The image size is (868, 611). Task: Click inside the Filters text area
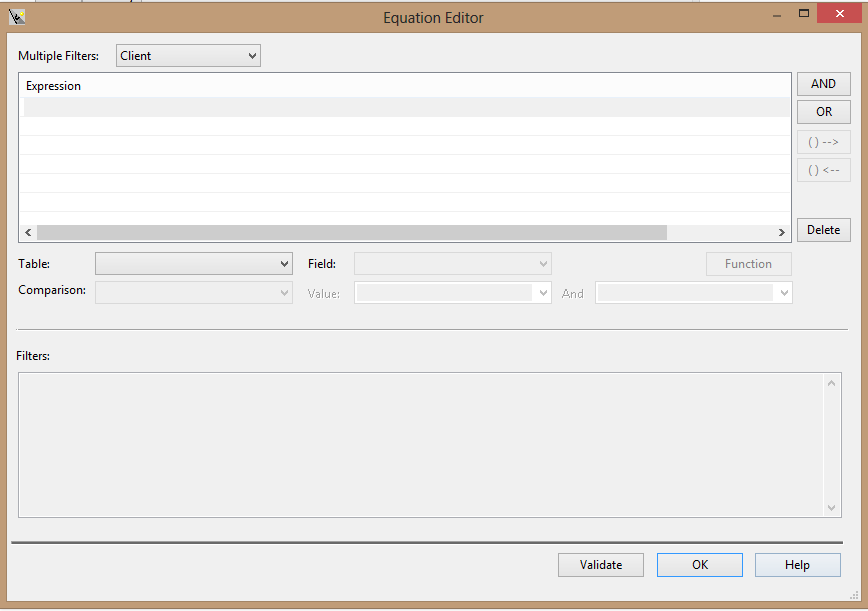click(x=420, y=445)
